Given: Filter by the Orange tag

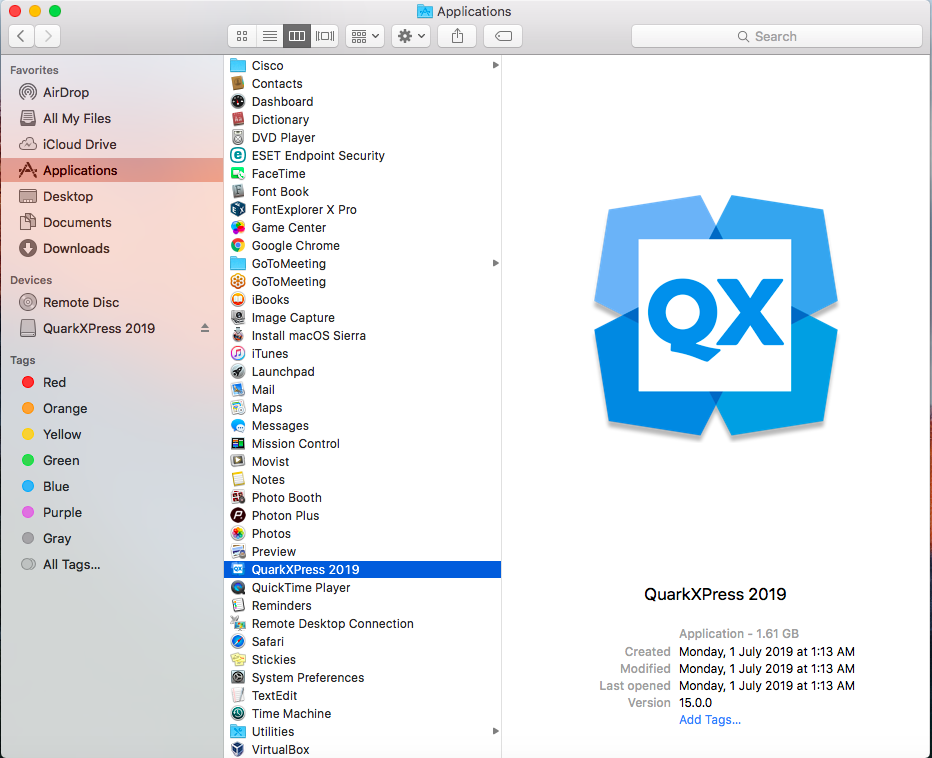Looking at the screenshot, I should coord(112,408).
